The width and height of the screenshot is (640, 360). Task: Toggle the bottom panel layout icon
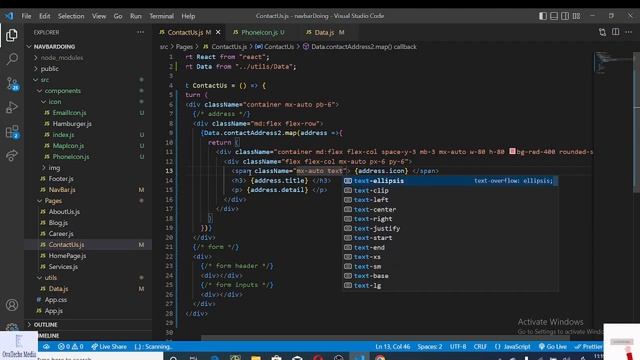click(x=554, y=16)
